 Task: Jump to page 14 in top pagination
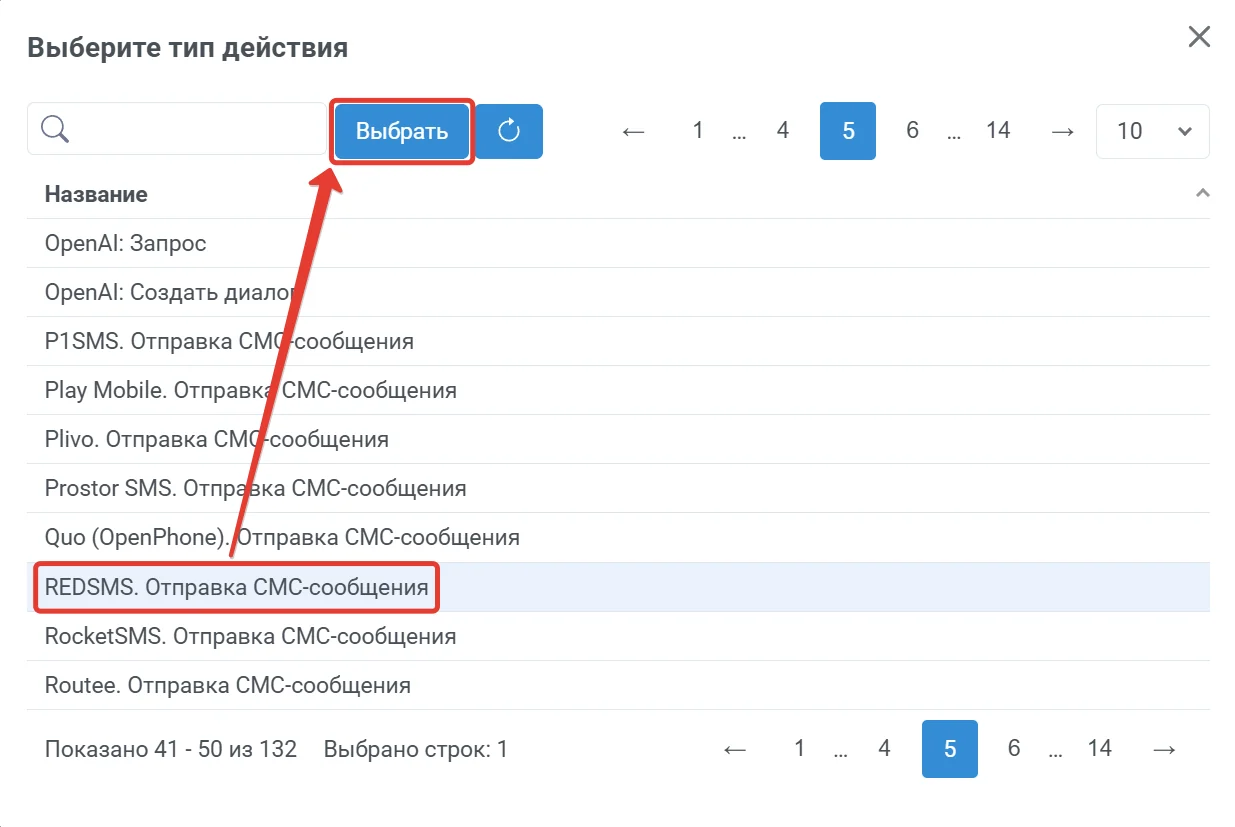click(x=998, y=131)
